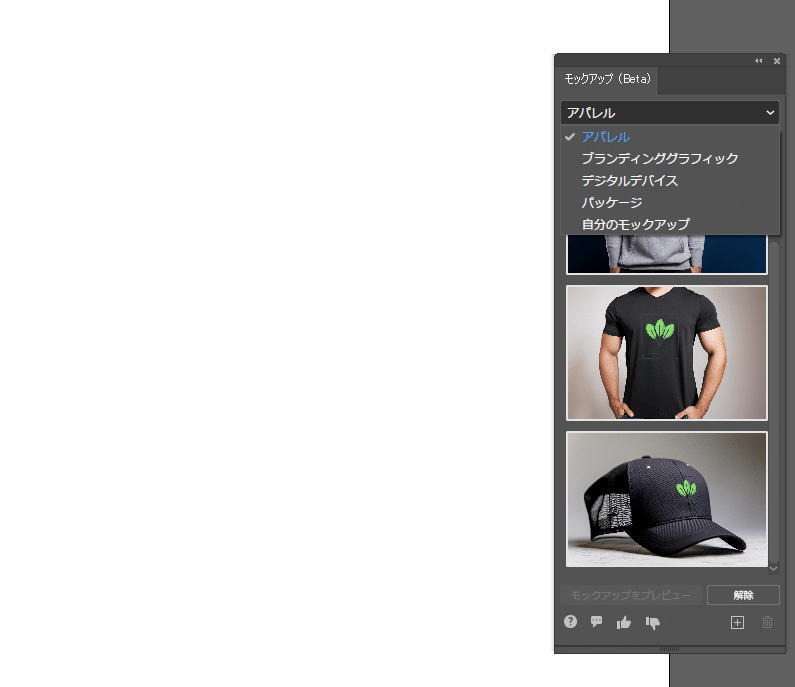Image resolution: width=795 pixels, height=687 pixels.
Task: Click the panel bottom resize grip
Action: pyautogui.click(x=669, y=649)
